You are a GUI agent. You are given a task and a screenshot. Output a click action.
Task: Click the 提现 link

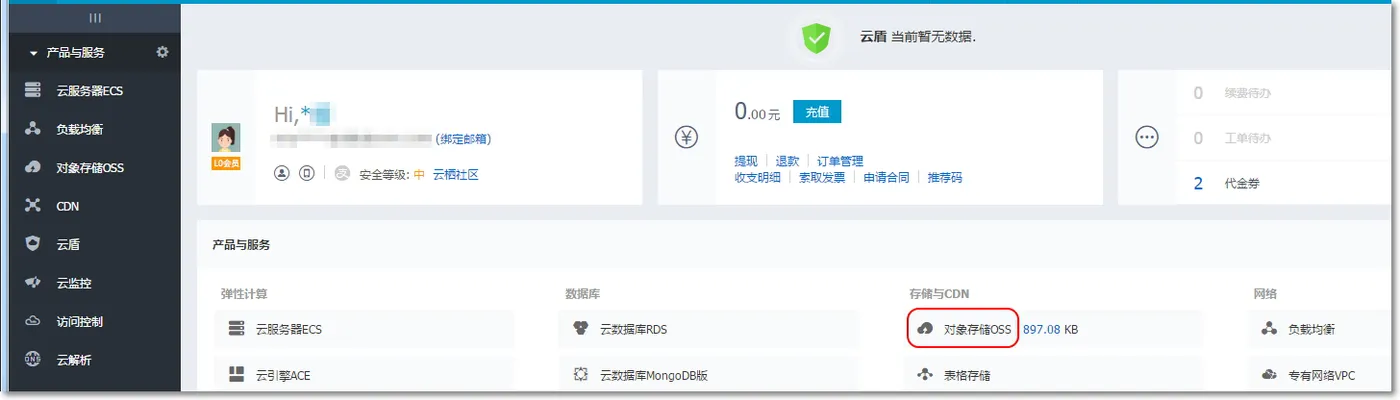click(x=746, y=161)
